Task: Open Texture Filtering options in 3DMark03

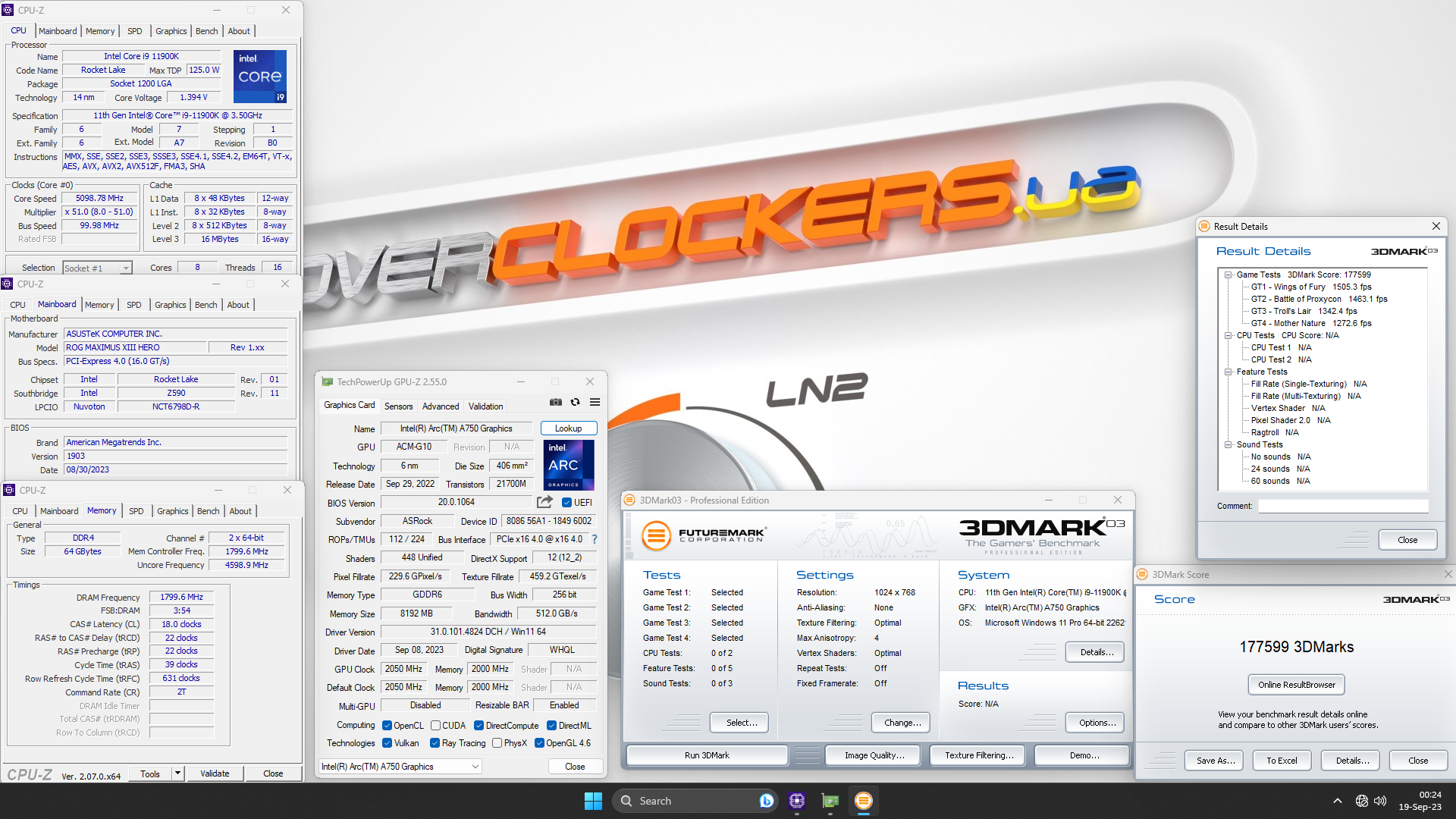Action: pos(979,755)
